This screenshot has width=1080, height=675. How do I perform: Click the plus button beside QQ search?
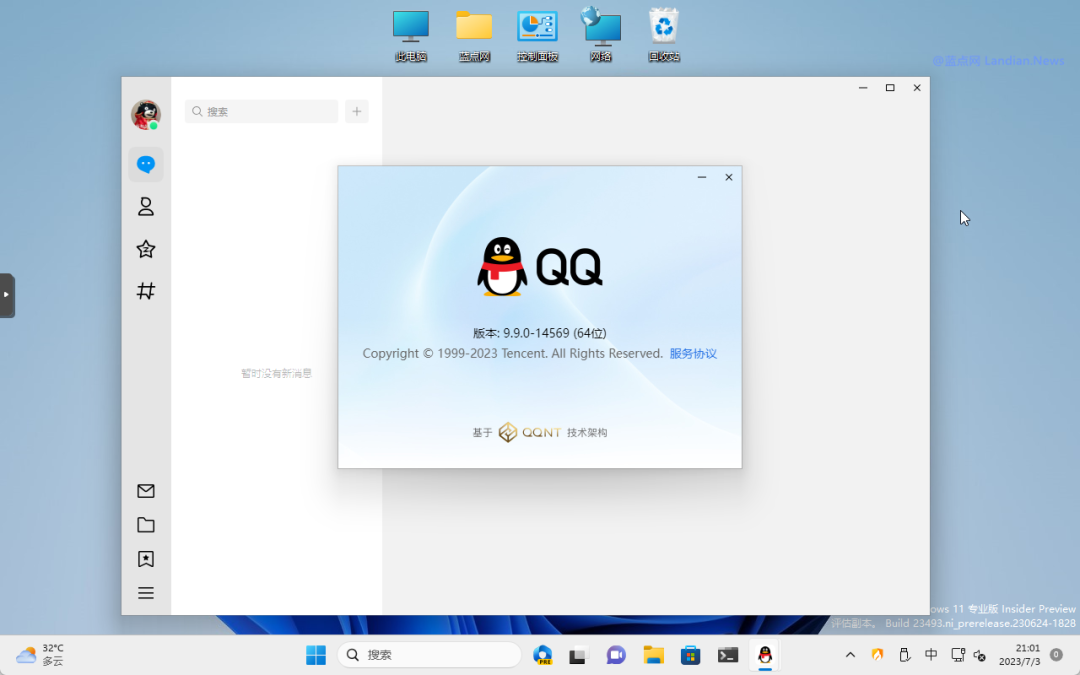point(357,112)
